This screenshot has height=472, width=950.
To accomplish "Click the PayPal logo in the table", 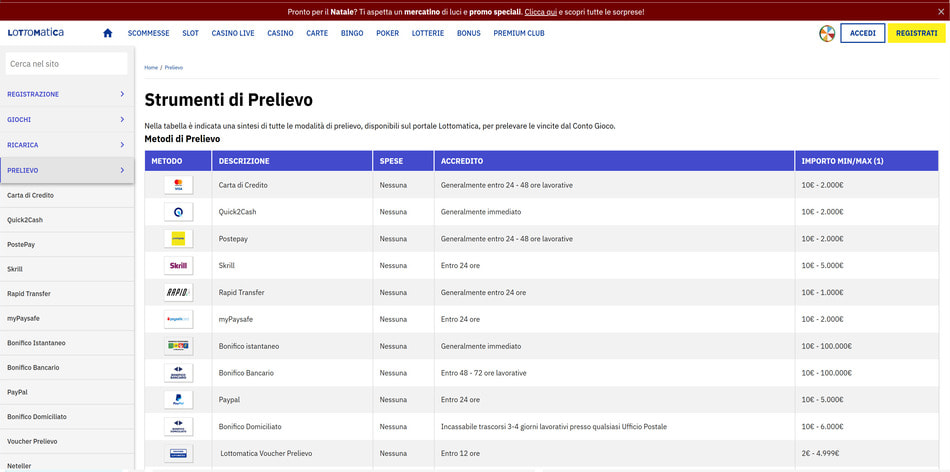I will tap(178, 400).
